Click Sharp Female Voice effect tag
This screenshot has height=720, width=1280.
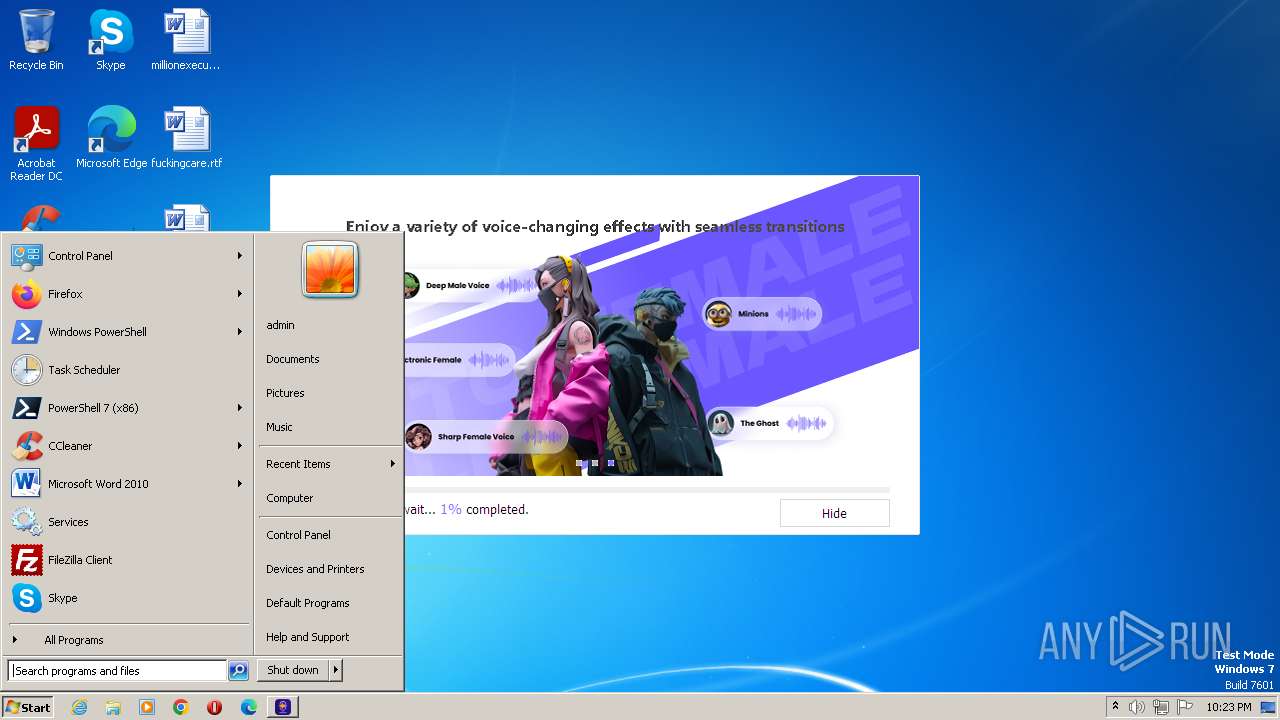tap(485, 437)
